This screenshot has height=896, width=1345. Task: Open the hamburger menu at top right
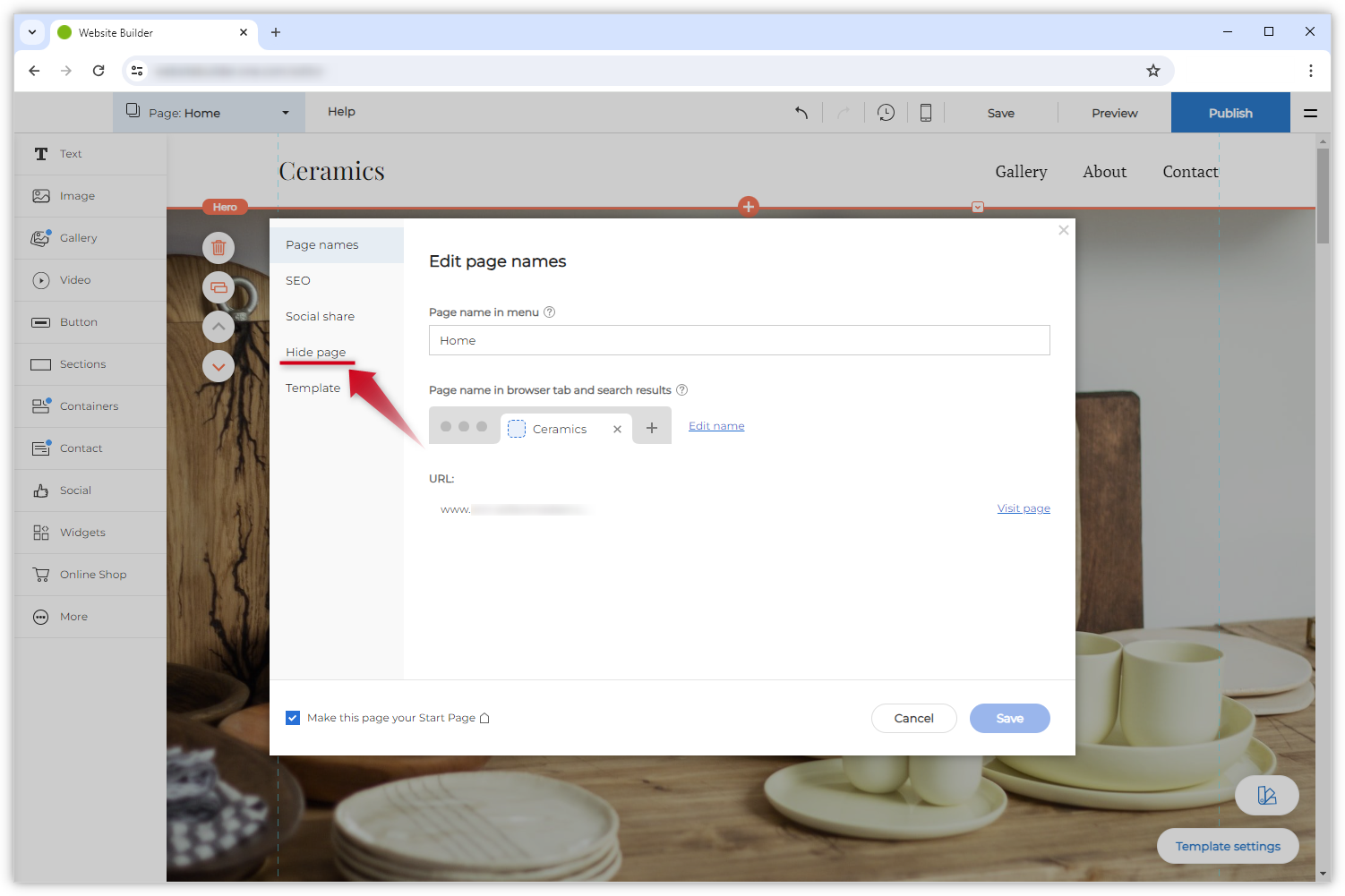[1310, 113]
